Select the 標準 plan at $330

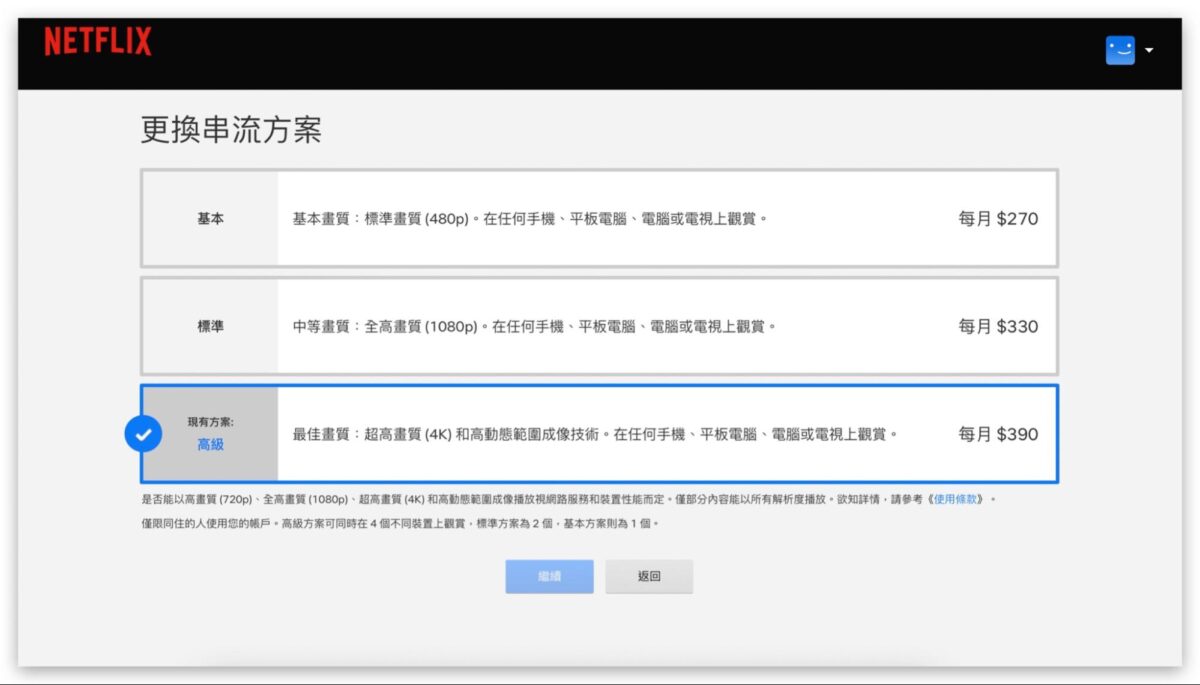[599, 326]
